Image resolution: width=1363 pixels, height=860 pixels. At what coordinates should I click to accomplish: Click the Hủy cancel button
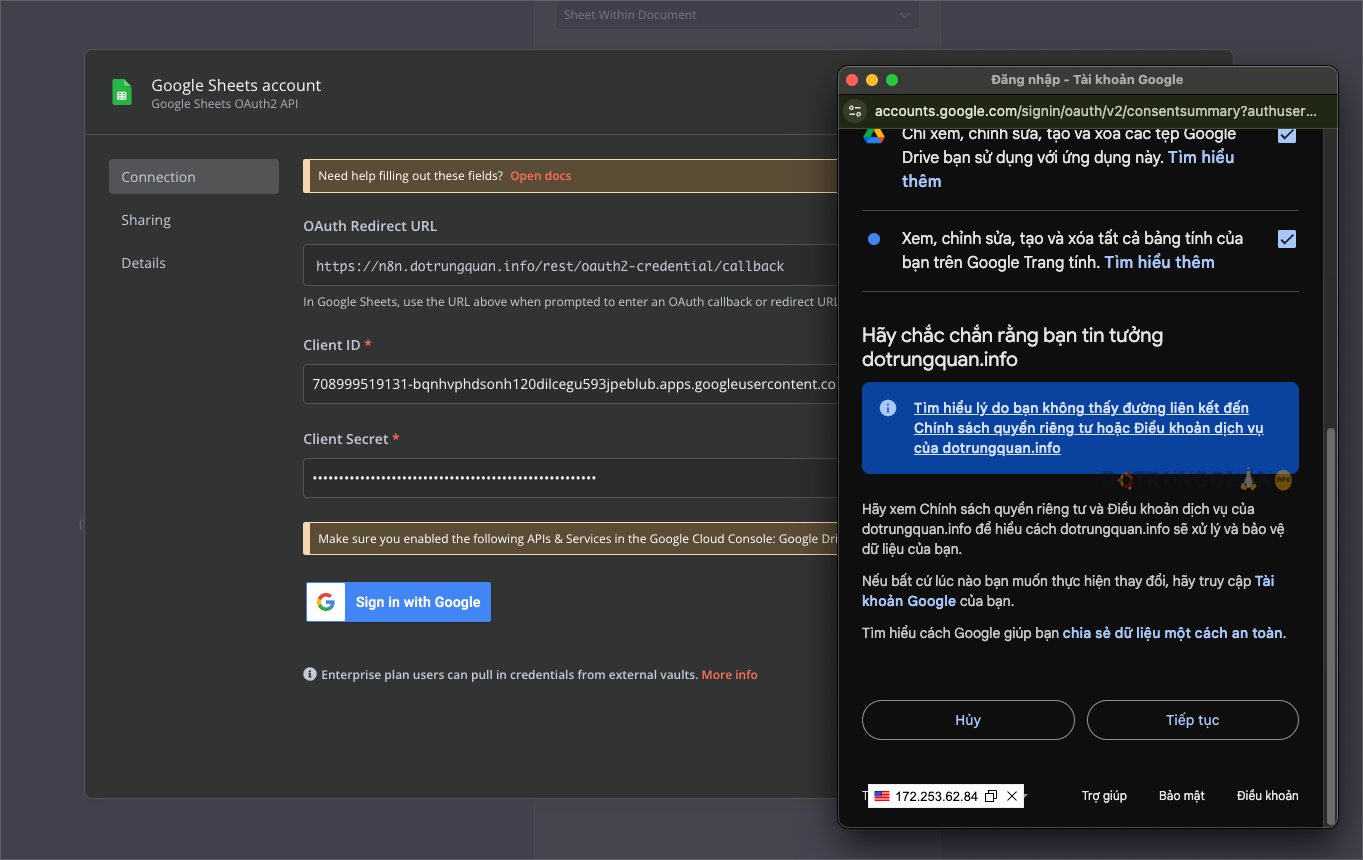[968, 720]
